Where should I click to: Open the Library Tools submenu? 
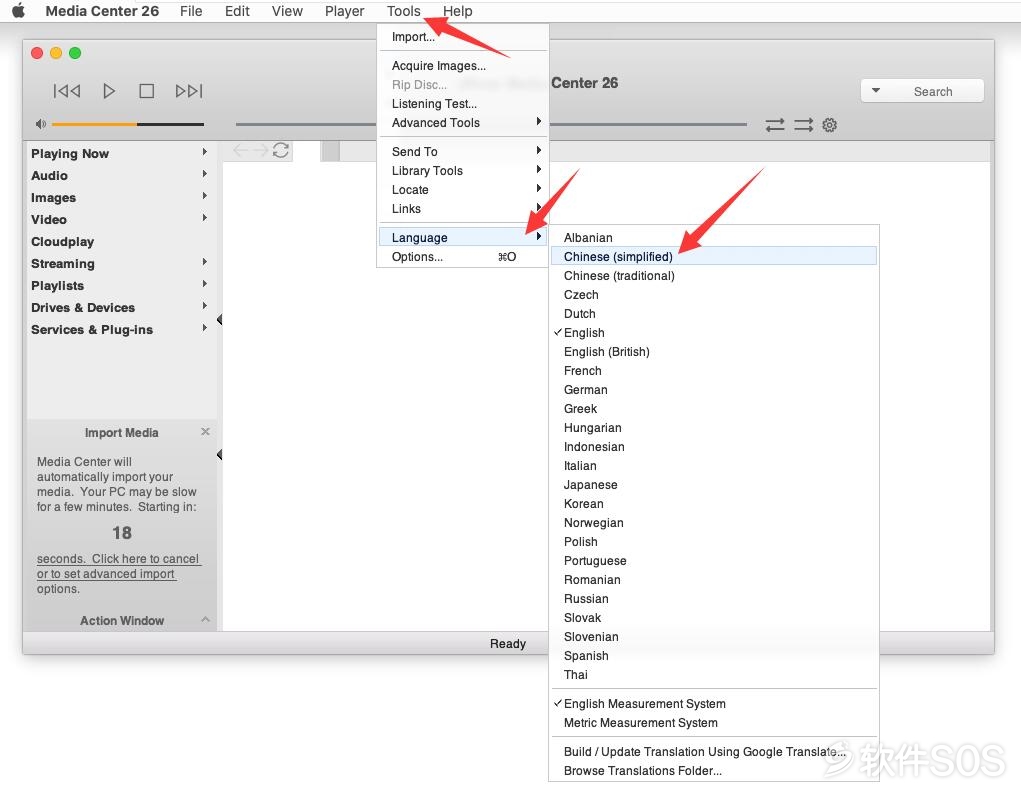(x=463, y=171)
